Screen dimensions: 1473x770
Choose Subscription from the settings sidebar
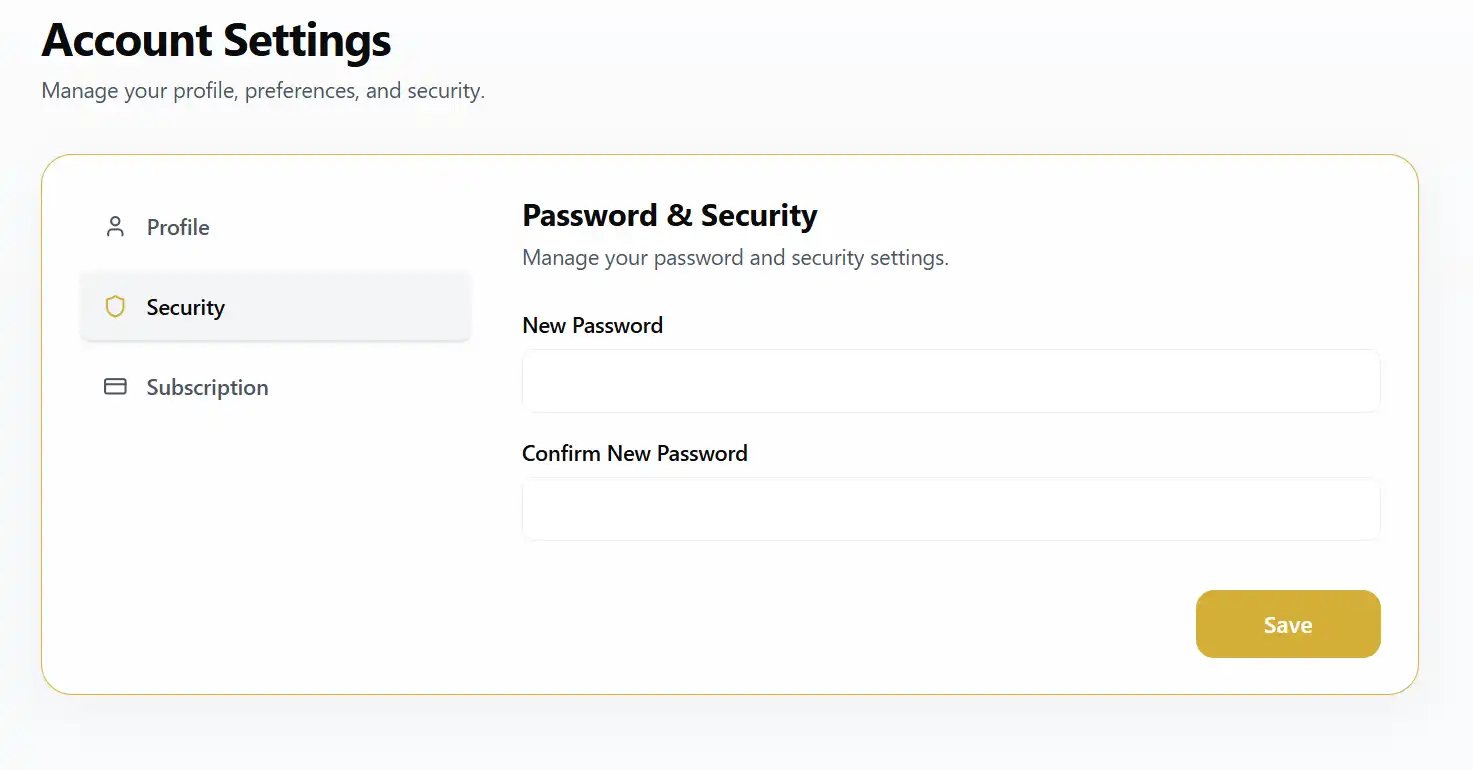(207, 387)
